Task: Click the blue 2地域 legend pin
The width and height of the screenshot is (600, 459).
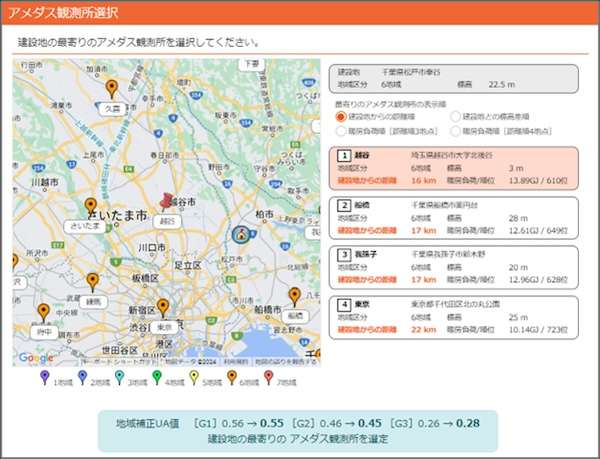Action: click(x=82, y=377)
